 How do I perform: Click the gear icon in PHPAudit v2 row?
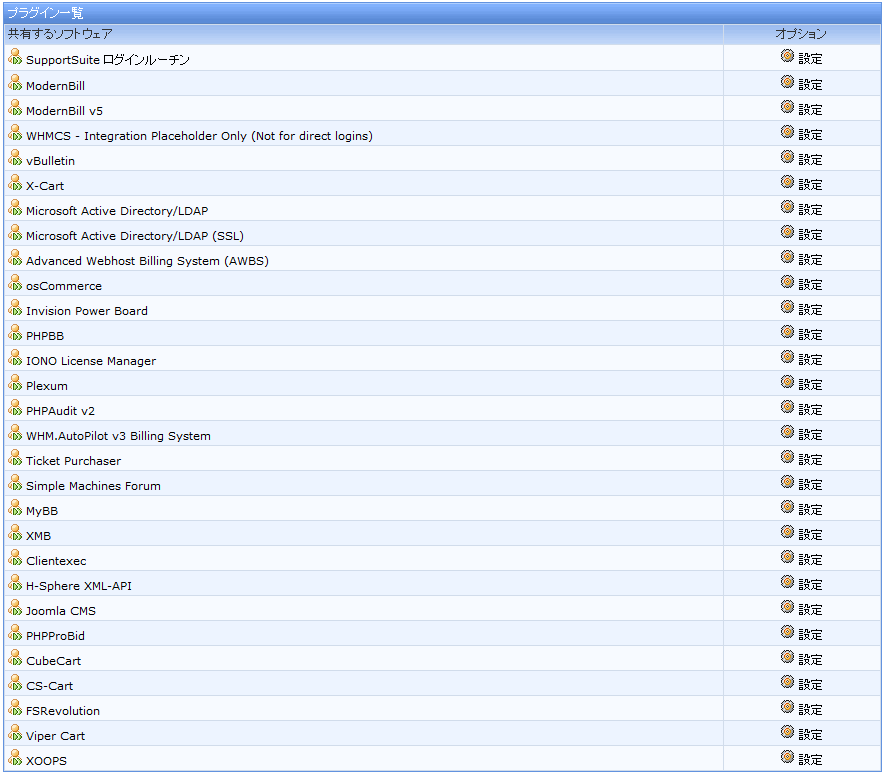coord(787,407)
